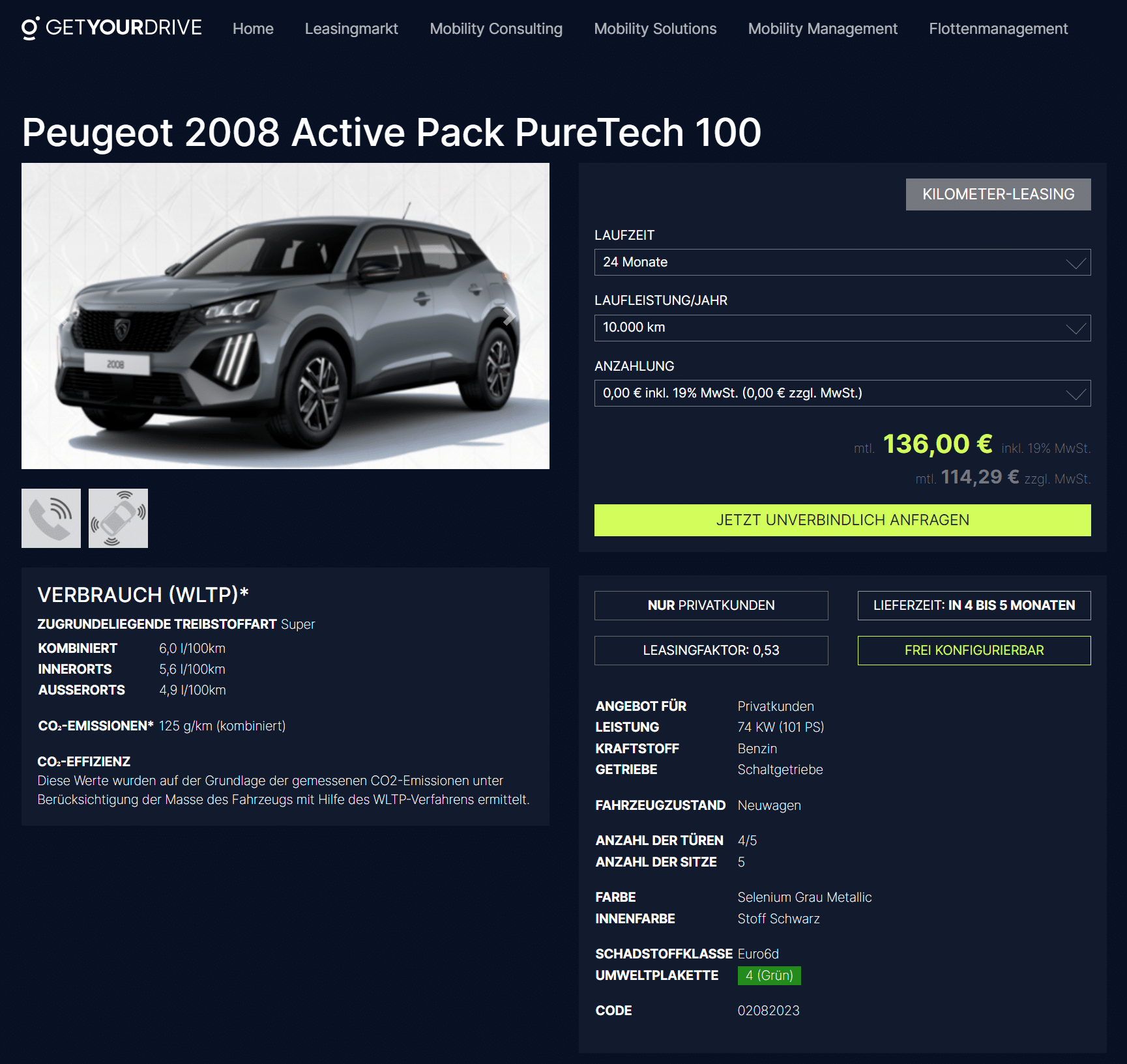The width and height of the screenshot is (1127, 1064).
Task: Click the page title Peugeot 2008 Active Pack
Action: tap(392, 132)
